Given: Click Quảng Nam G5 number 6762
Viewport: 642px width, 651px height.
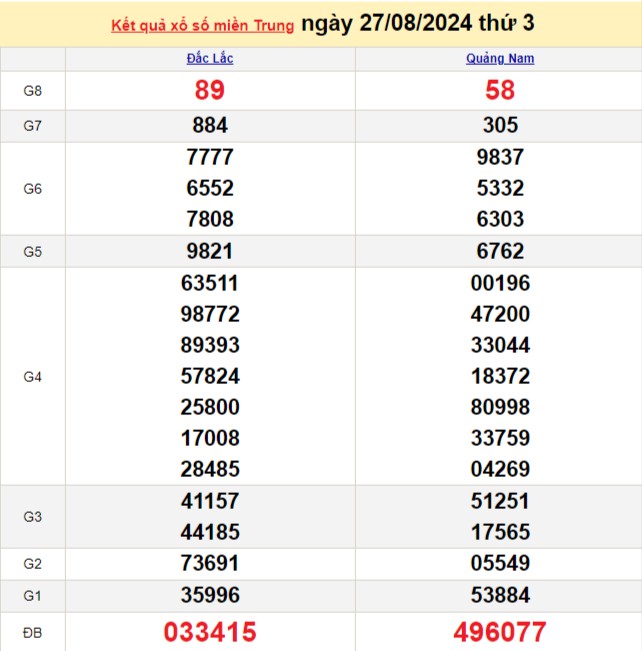Looking at the screenshot, I should [x=500, y=252].
